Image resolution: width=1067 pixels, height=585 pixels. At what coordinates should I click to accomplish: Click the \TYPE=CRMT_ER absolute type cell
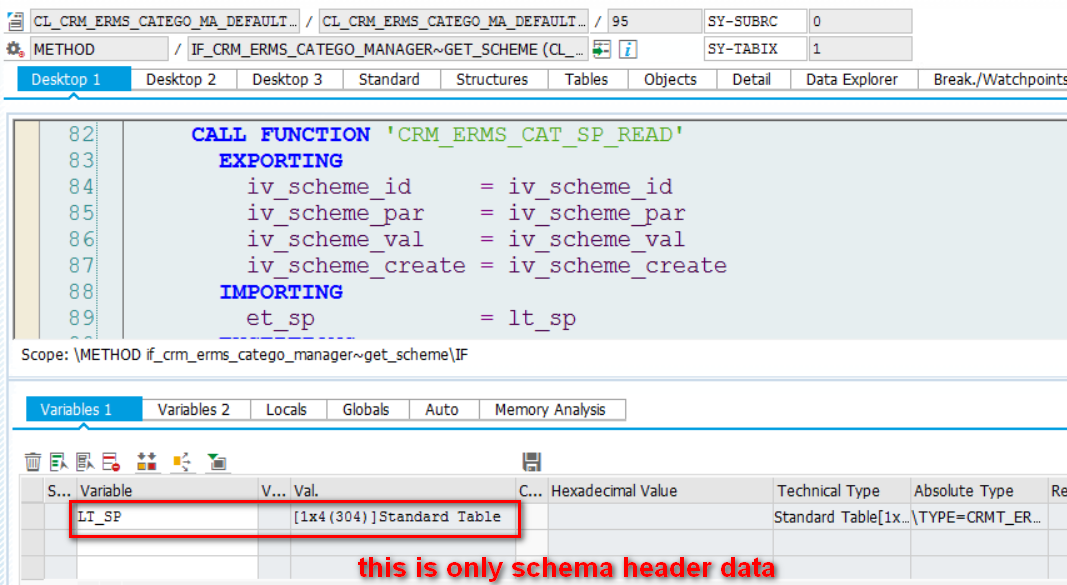[x=979, y=517]
